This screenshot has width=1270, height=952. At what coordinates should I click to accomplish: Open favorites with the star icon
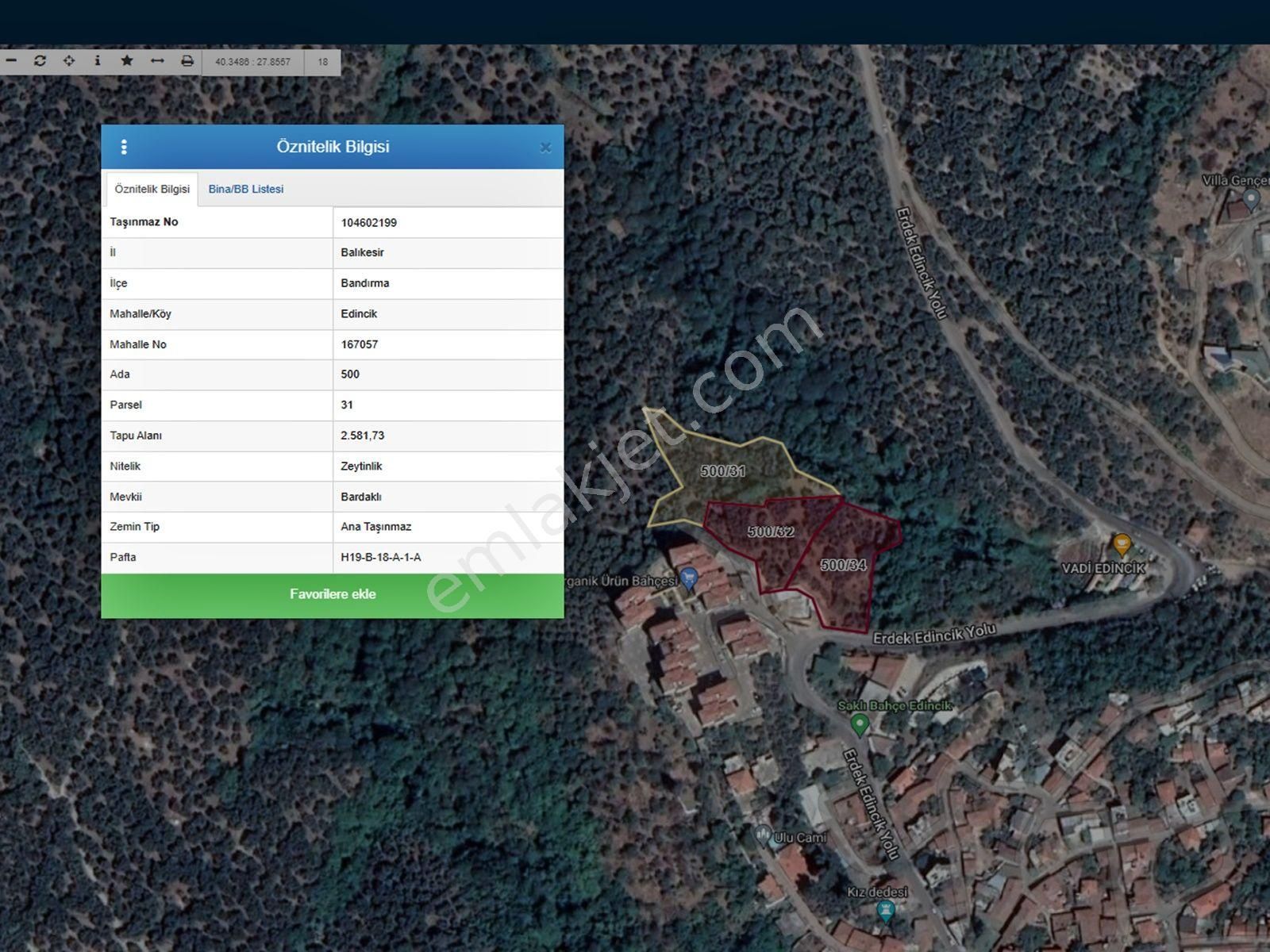tap(127, 61)
